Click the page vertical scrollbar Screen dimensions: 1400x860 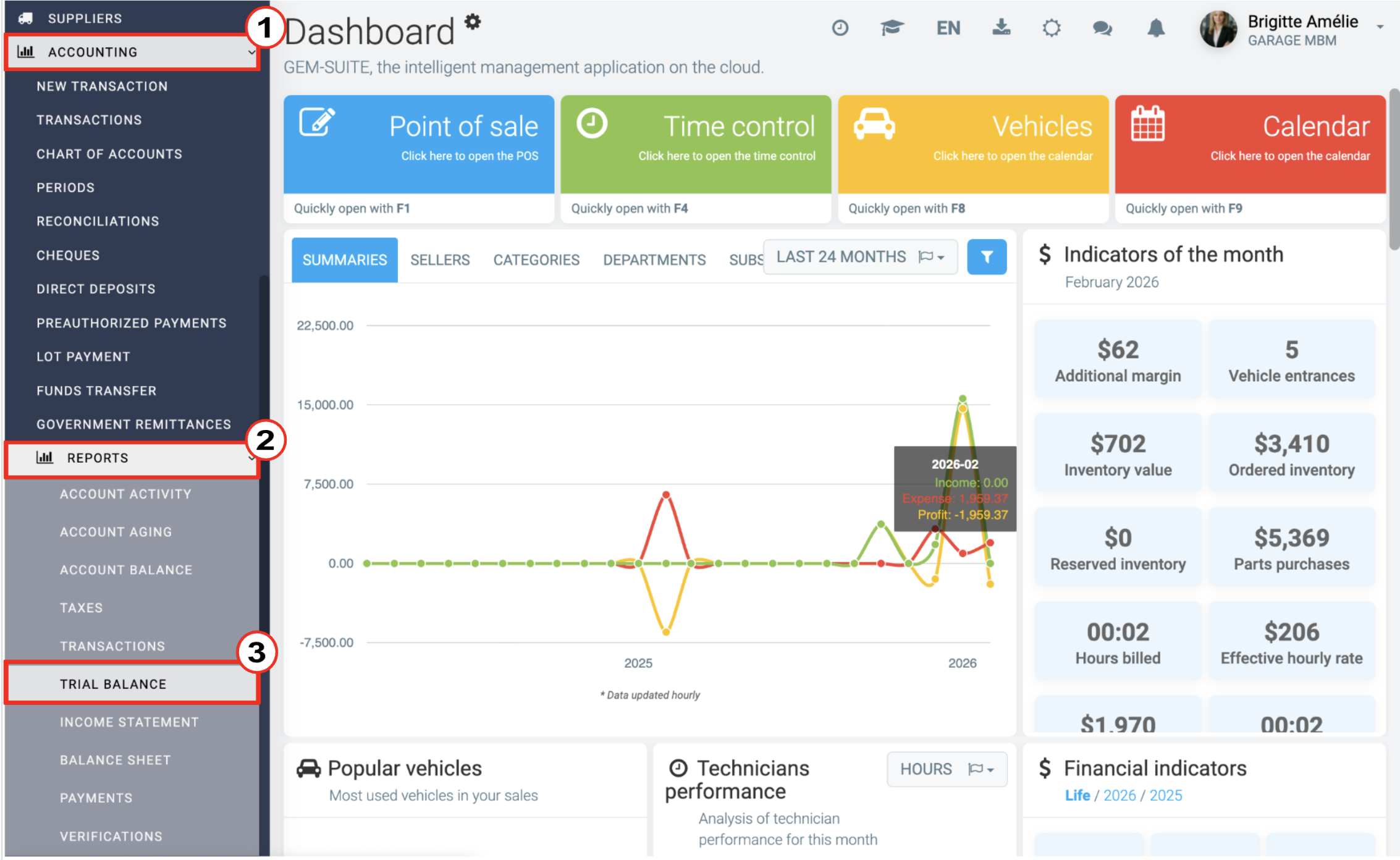(1394, 170)
